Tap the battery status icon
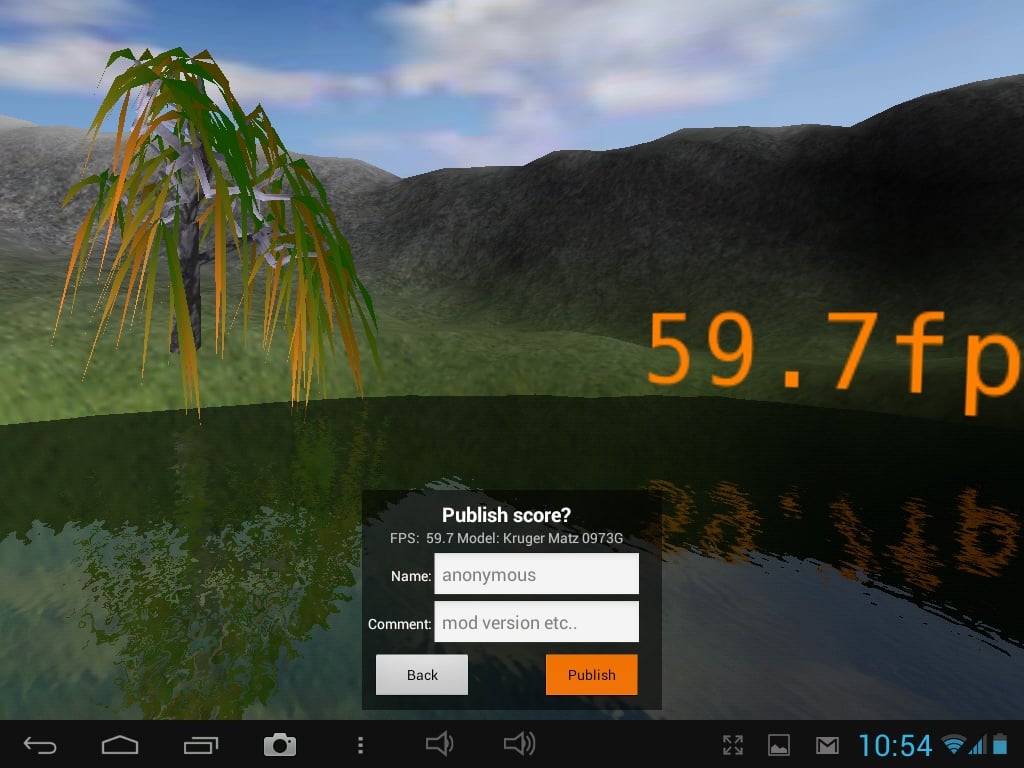The image size is (1024, 768). 1000,744
